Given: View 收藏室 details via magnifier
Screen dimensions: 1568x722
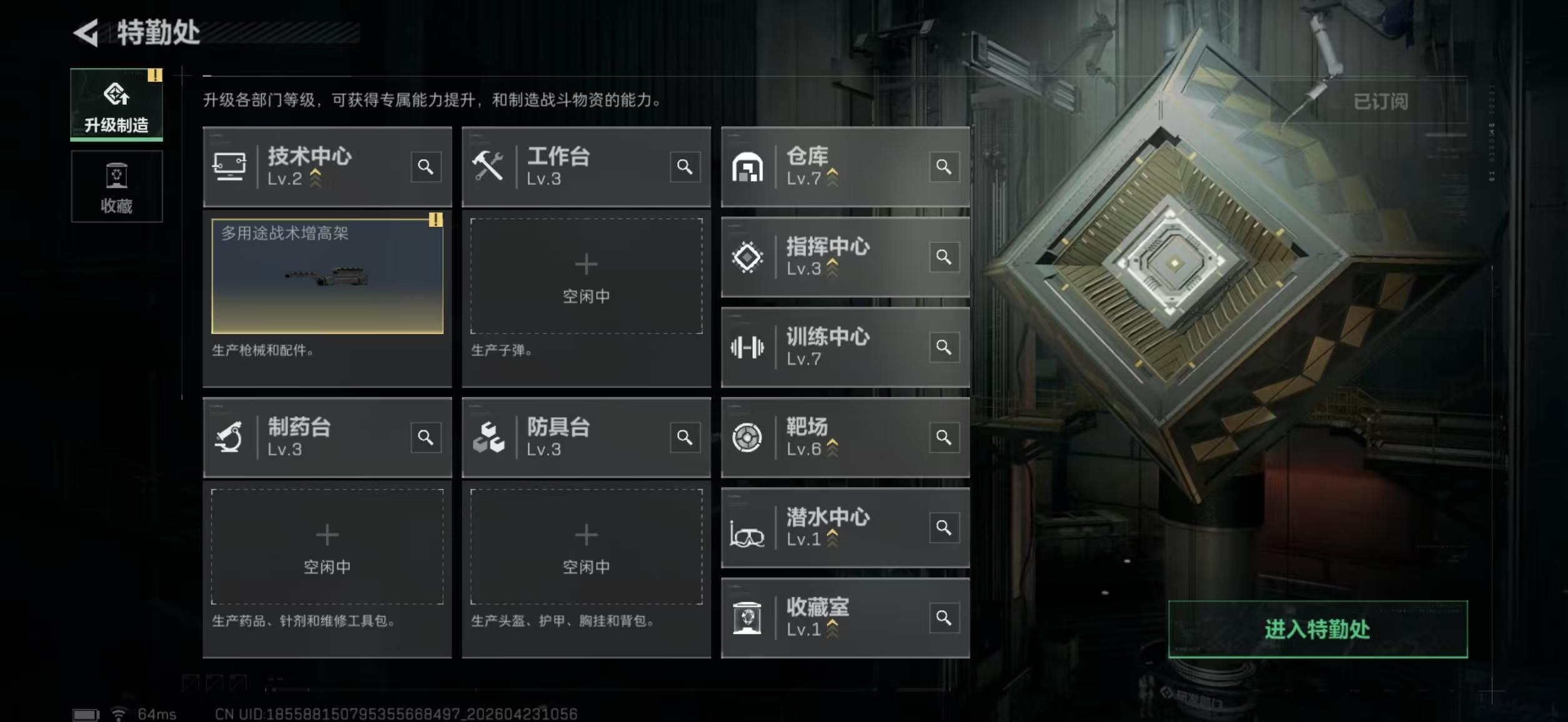Looking at the screenshot, I should [x=944, y=618].
